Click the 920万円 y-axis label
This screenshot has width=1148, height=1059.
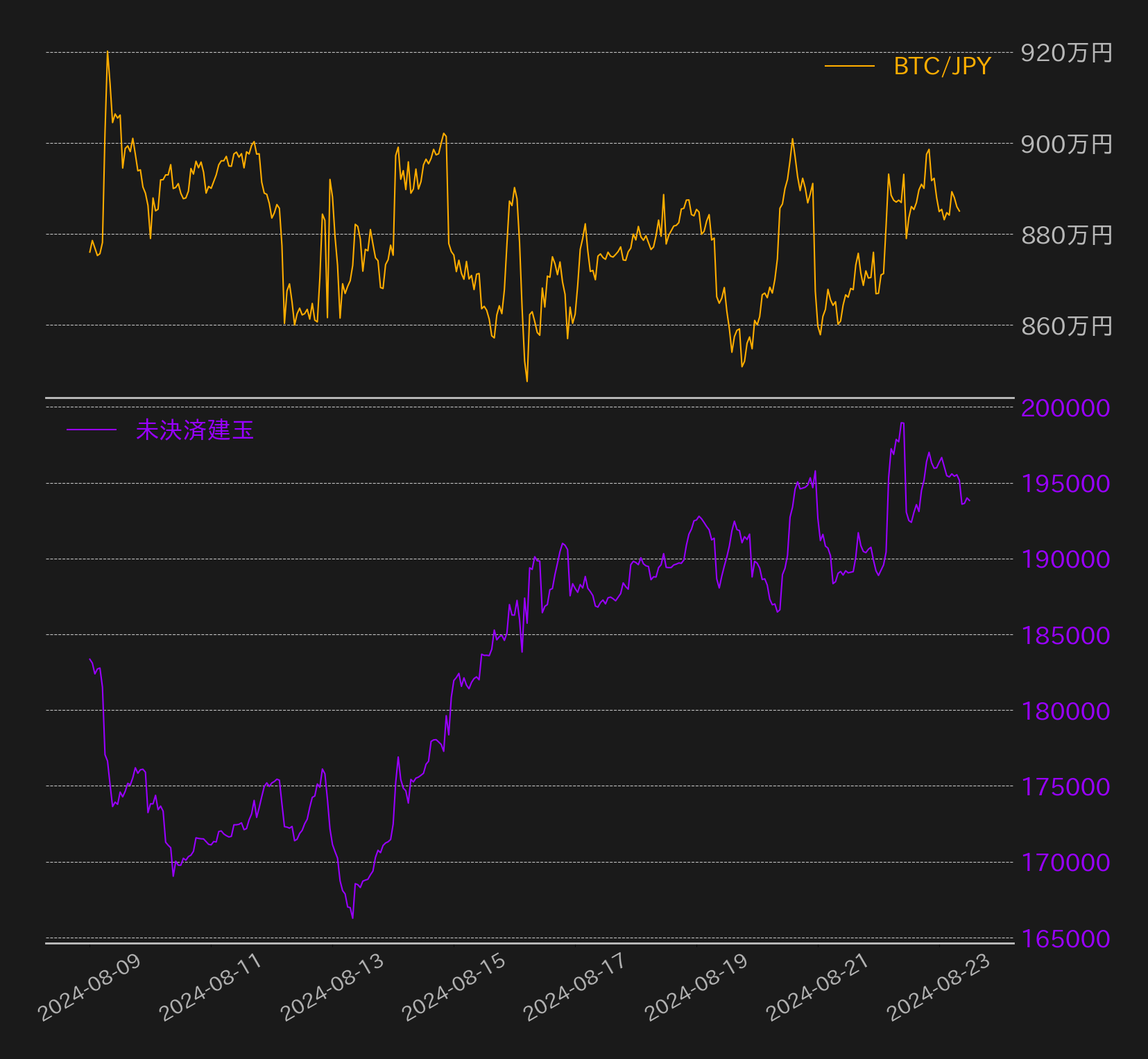pyautogui.click(x=1066, y=53)
